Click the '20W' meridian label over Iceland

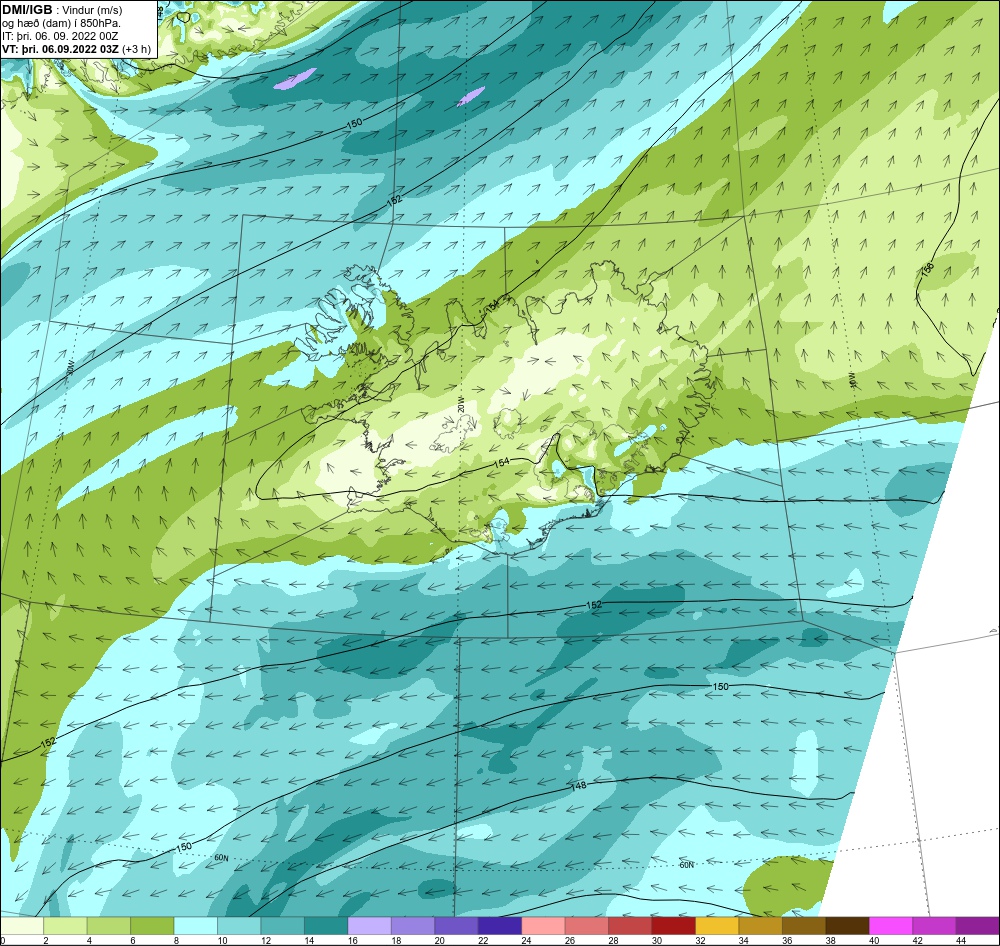pos(460,404)
